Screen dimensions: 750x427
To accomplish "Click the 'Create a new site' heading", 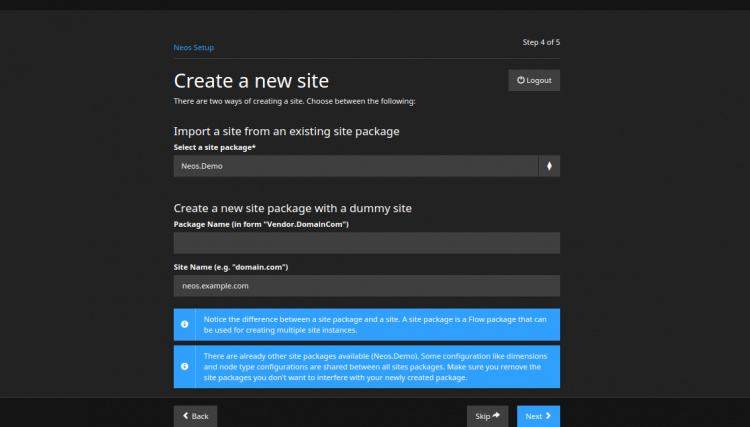I will click(251, 80).
